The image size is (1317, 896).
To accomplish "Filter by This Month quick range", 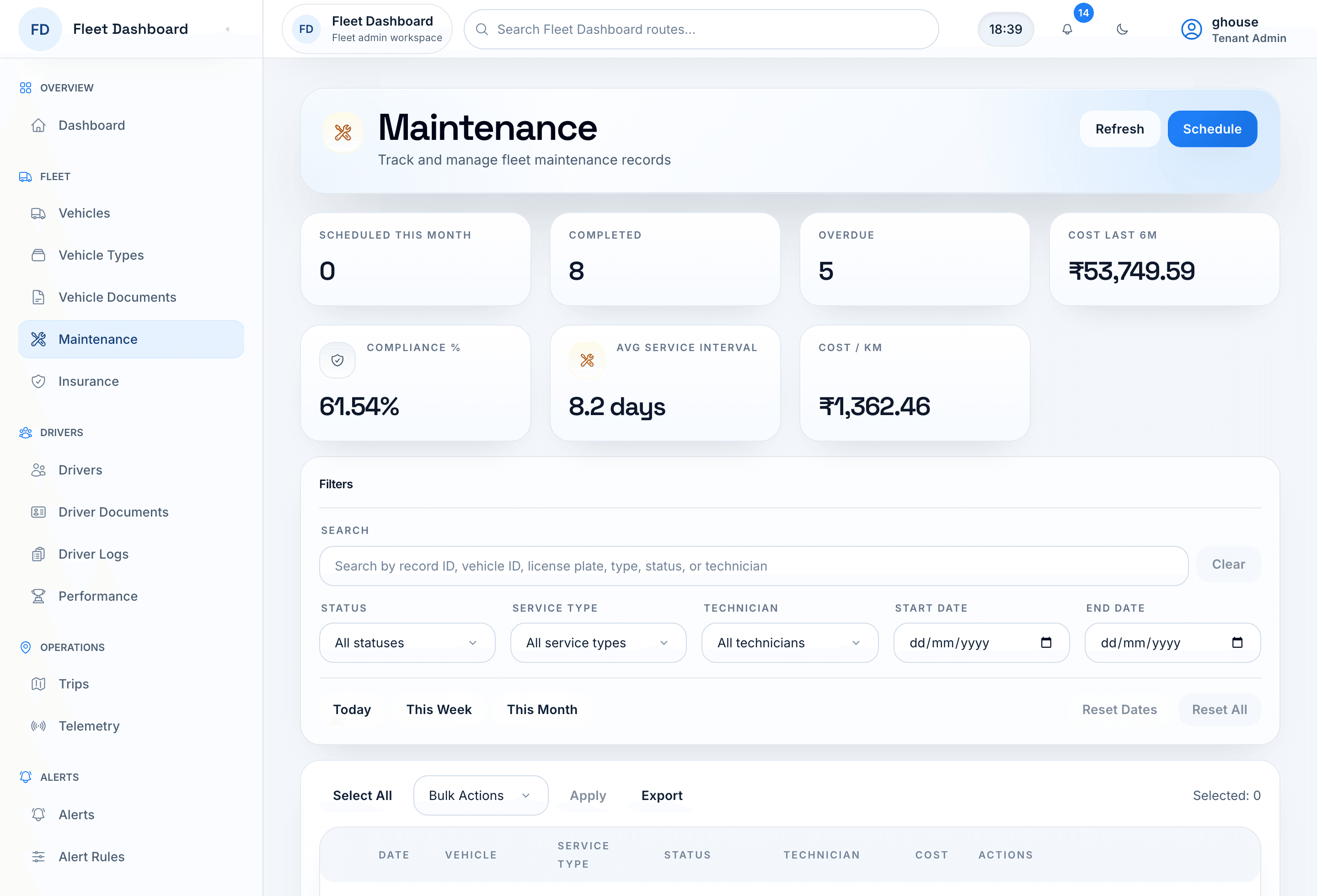I will [542, 709].
